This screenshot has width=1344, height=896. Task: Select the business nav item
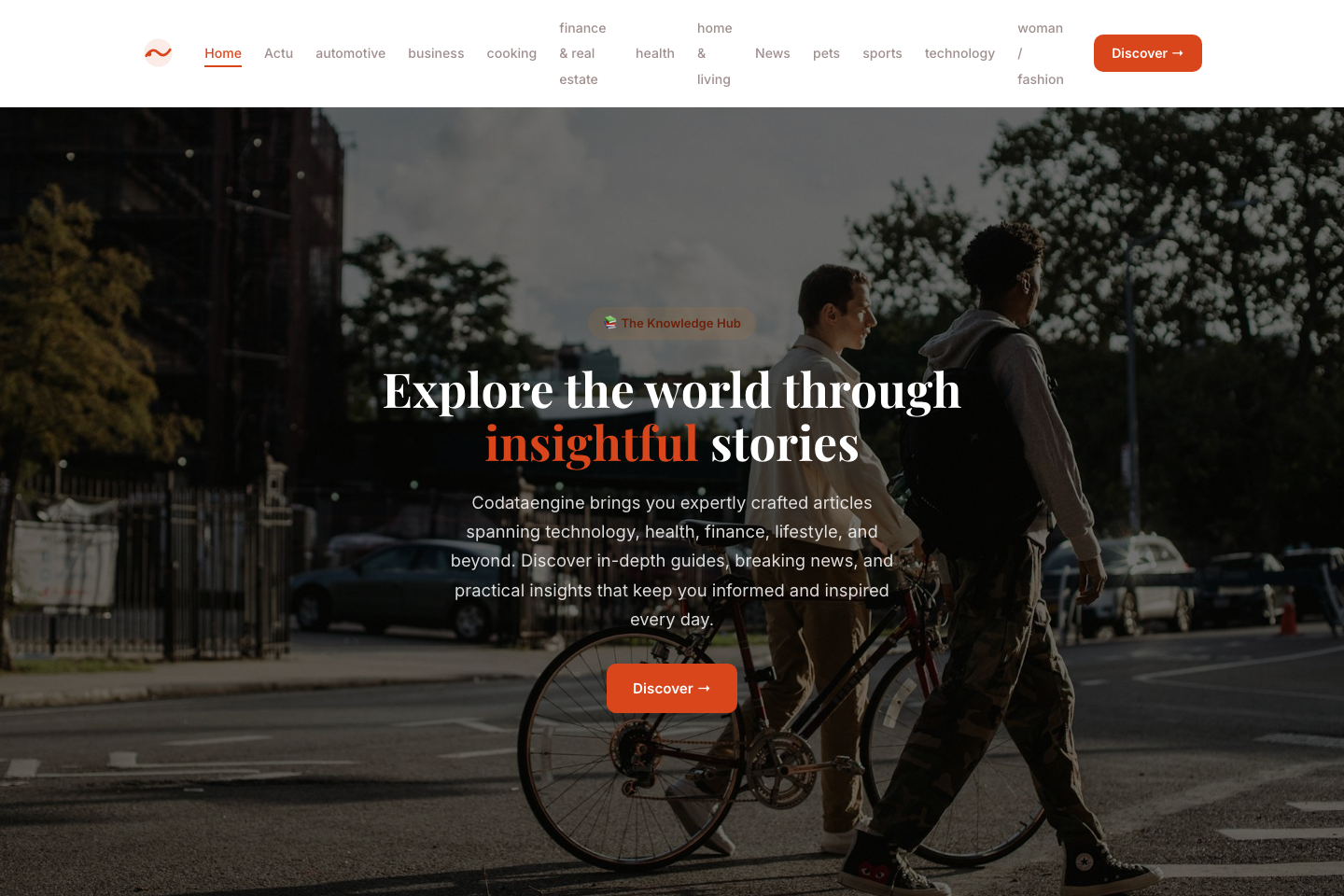click(x=436, y=53)
